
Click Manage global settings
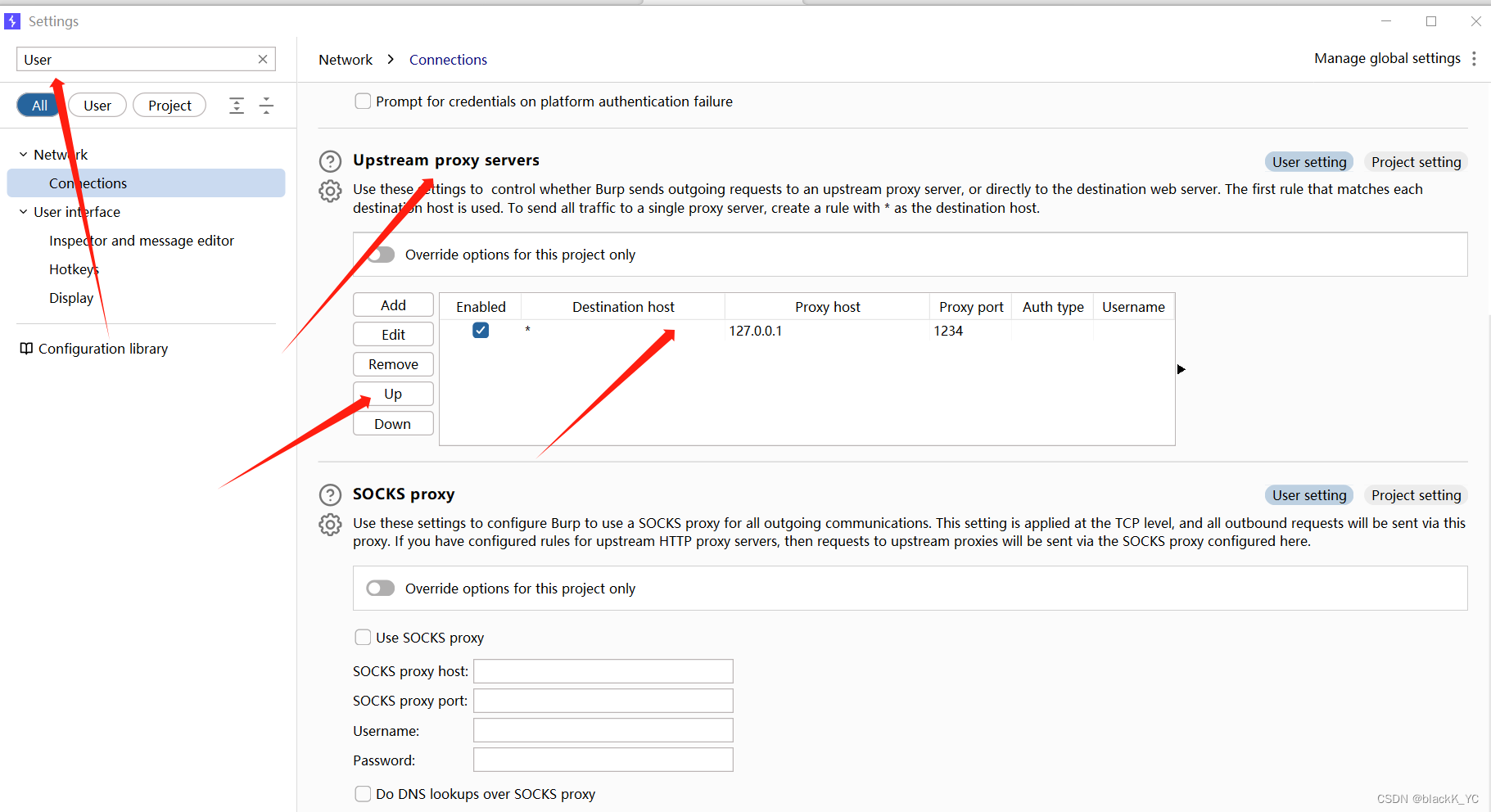pyautogui.click(x=1387, y=58)
